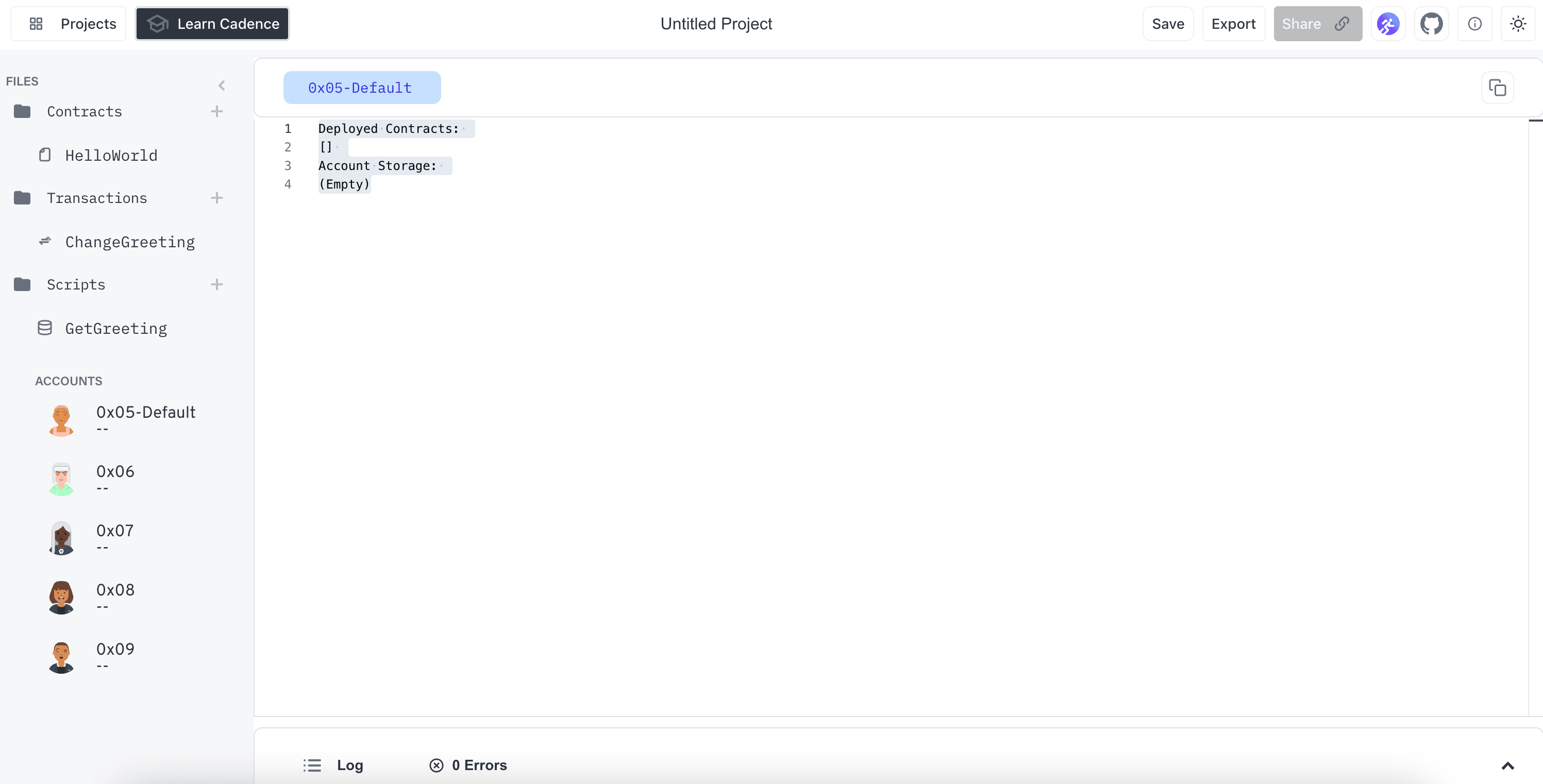Open the GitHub repository icon
The width and height of the screenshot is (1543, 784).
[1432, 23]
